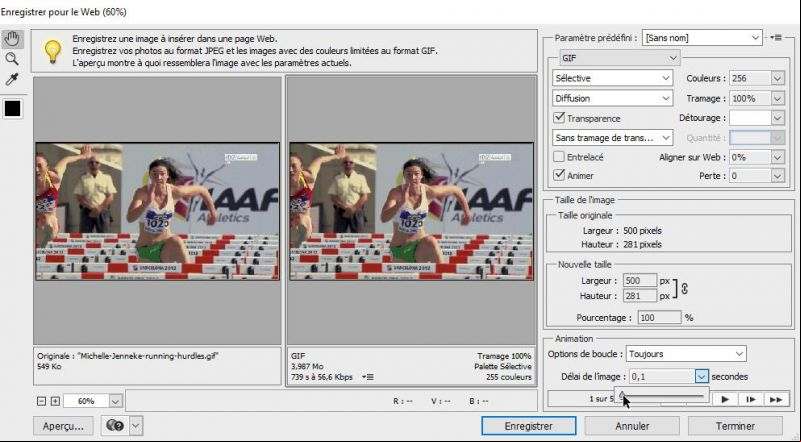Click the Enregistrer button
The width and height of the screenshot is (801, 442).
(528, 426)
